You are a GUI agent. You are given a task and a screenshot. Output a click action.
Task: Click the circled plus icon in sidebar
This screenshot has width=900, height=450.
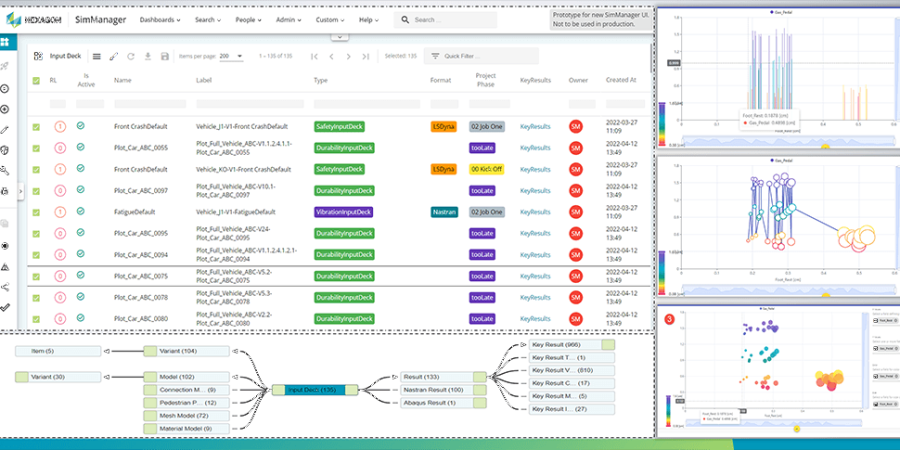5,109
